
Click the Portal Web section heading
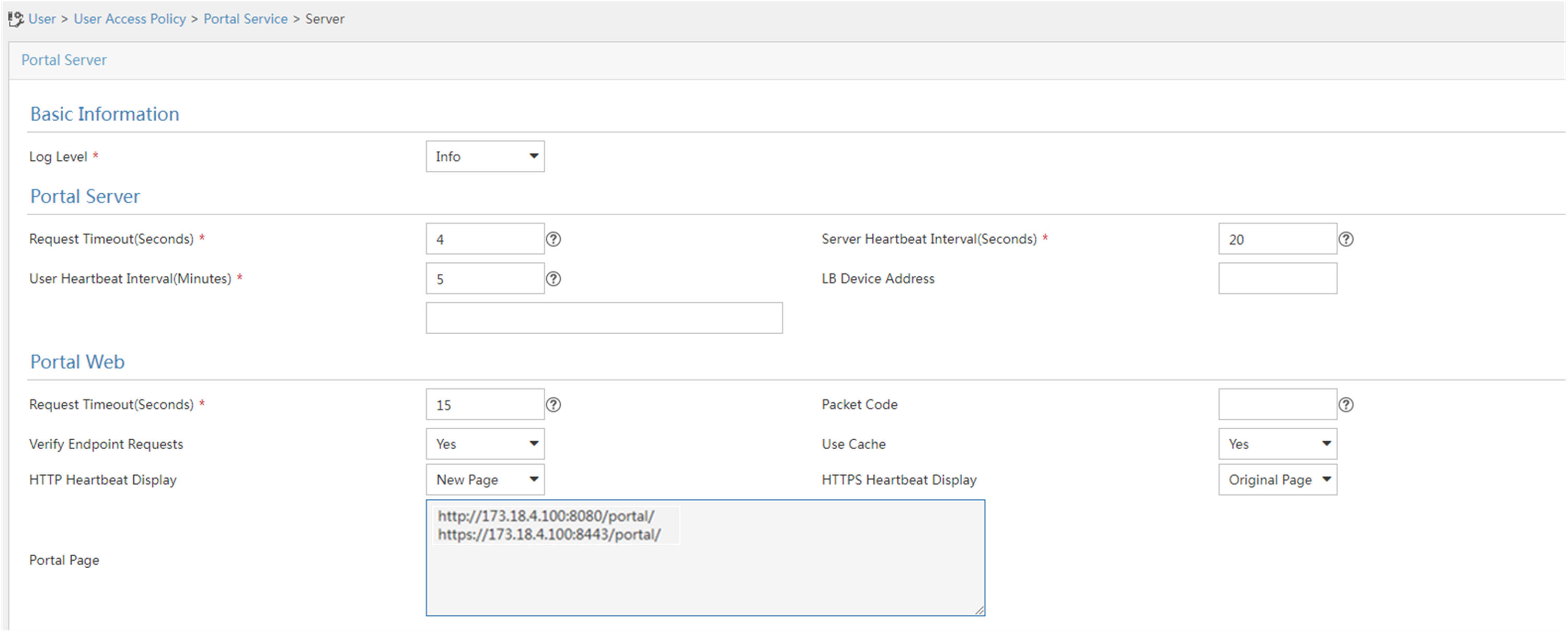pos(77,362)
